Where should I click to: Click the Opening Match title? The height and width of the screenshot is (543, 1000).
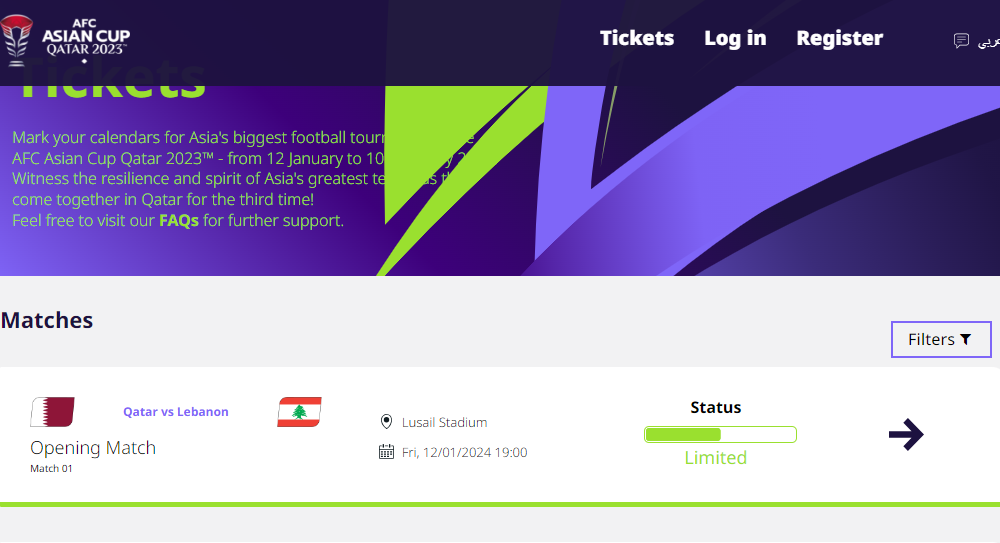[93, 447]
